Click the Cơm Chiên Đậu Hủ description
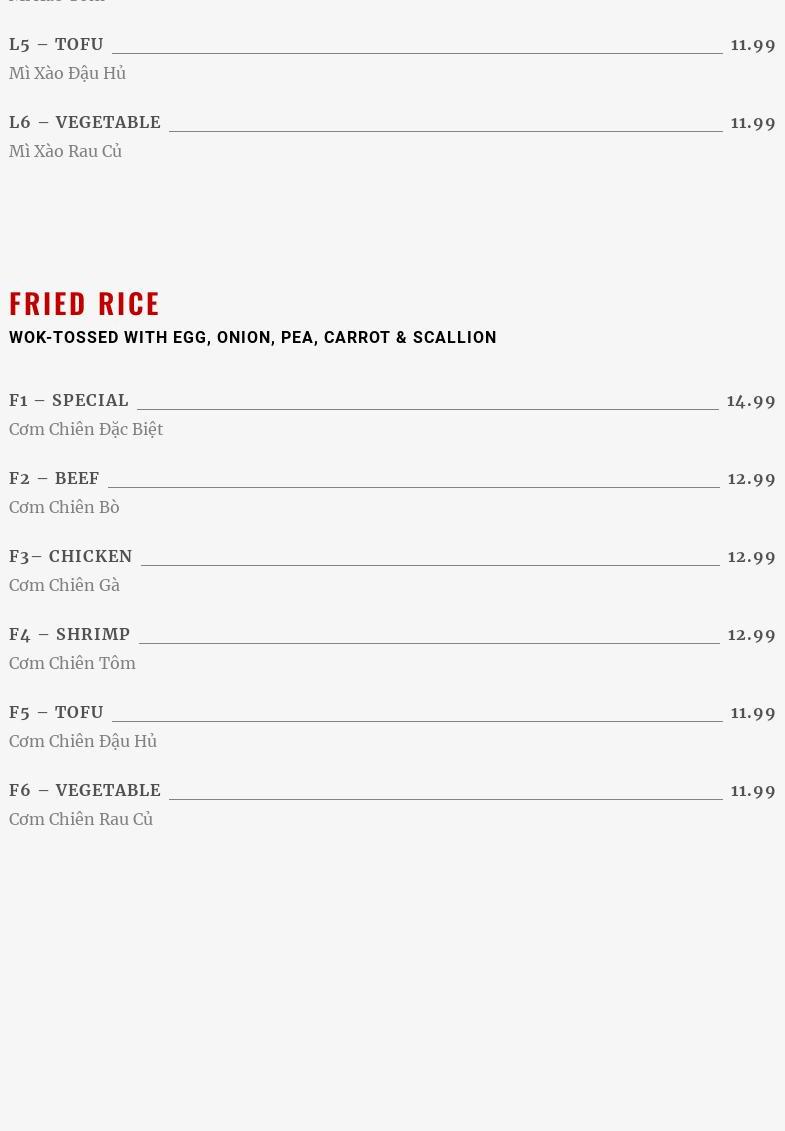The width and height of the screenshot is (785, 1131). click(83, 742)
